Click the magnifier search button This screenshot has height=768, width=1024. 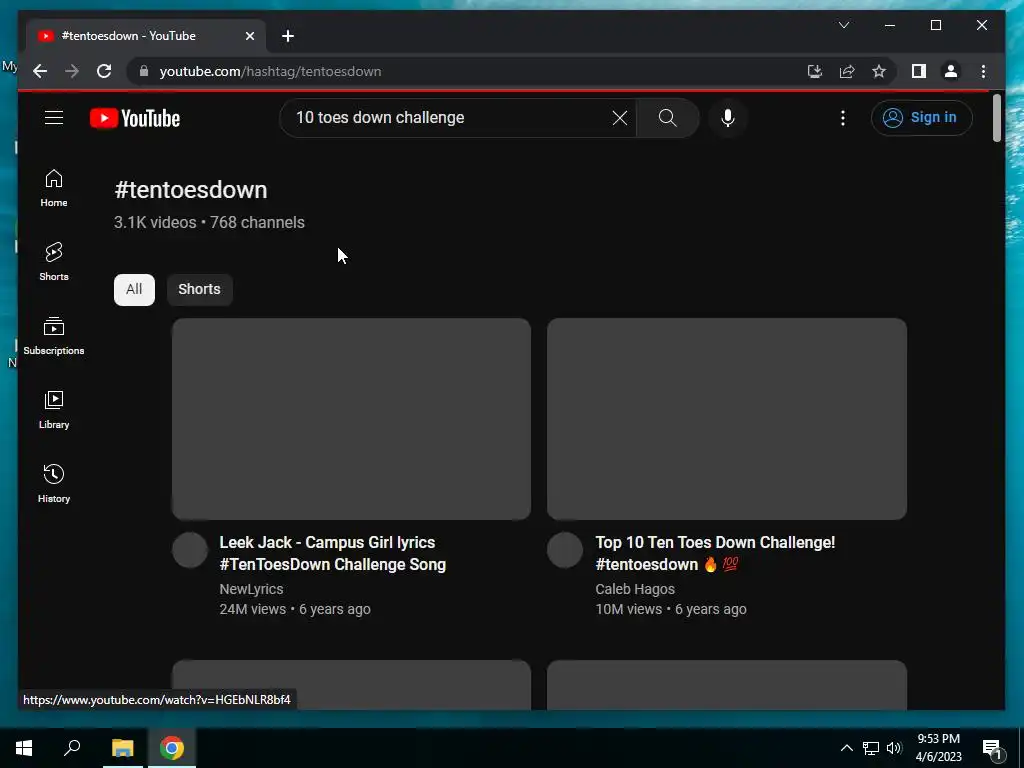667,118
